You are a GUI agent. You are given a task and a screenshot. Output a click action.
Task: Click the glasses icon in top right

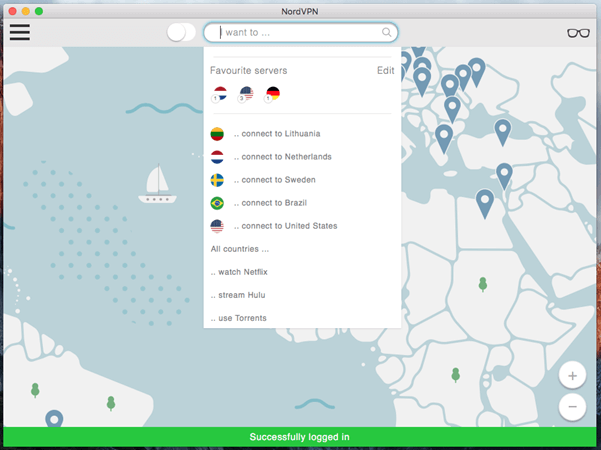pyautogui.click(x=578, y=33)
